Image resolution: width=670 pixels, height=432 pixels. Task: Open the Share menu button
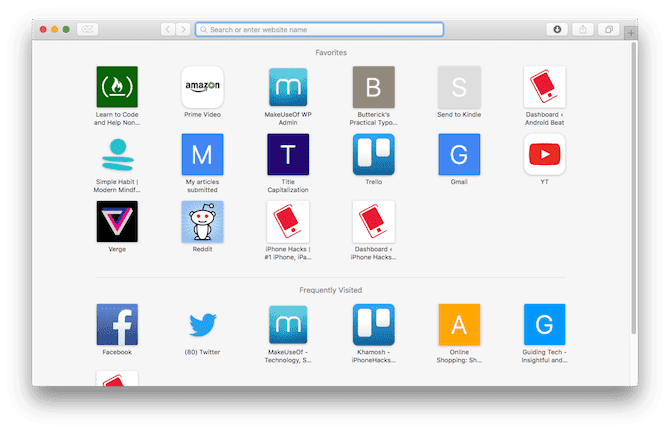pos(583,29)
